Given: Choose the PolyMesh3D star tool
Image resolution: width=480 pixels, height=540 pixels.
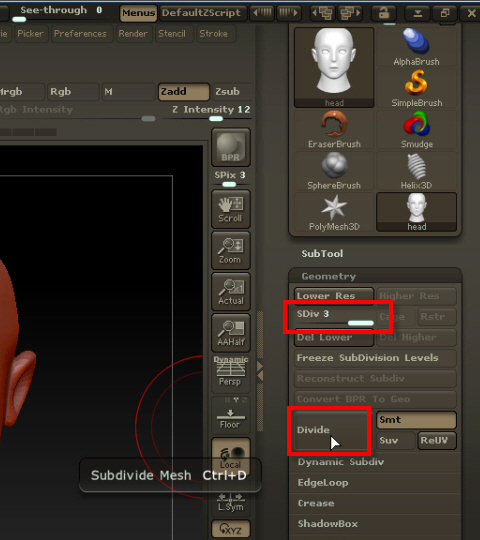Looking at the screenshot, I should (x=334, y=212).
